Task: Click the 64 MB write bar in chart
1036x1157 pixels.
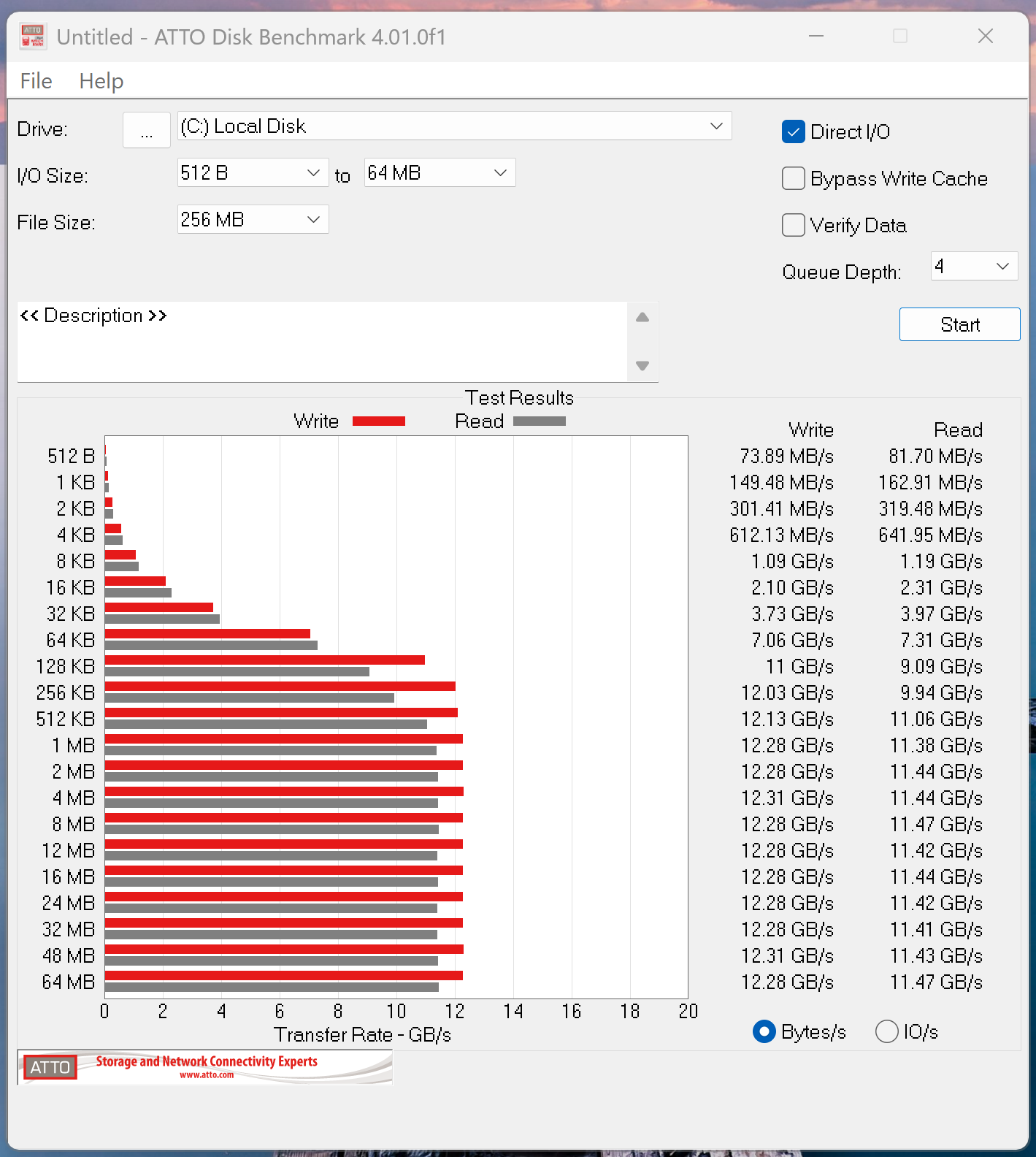Action: tap(284, 976)
